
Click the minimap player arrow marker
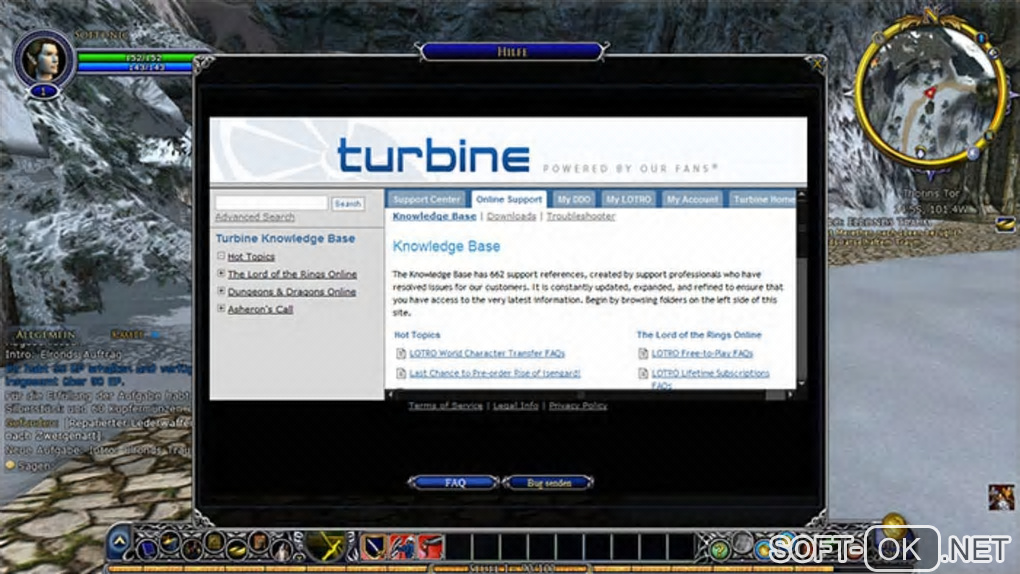point(930,92)
